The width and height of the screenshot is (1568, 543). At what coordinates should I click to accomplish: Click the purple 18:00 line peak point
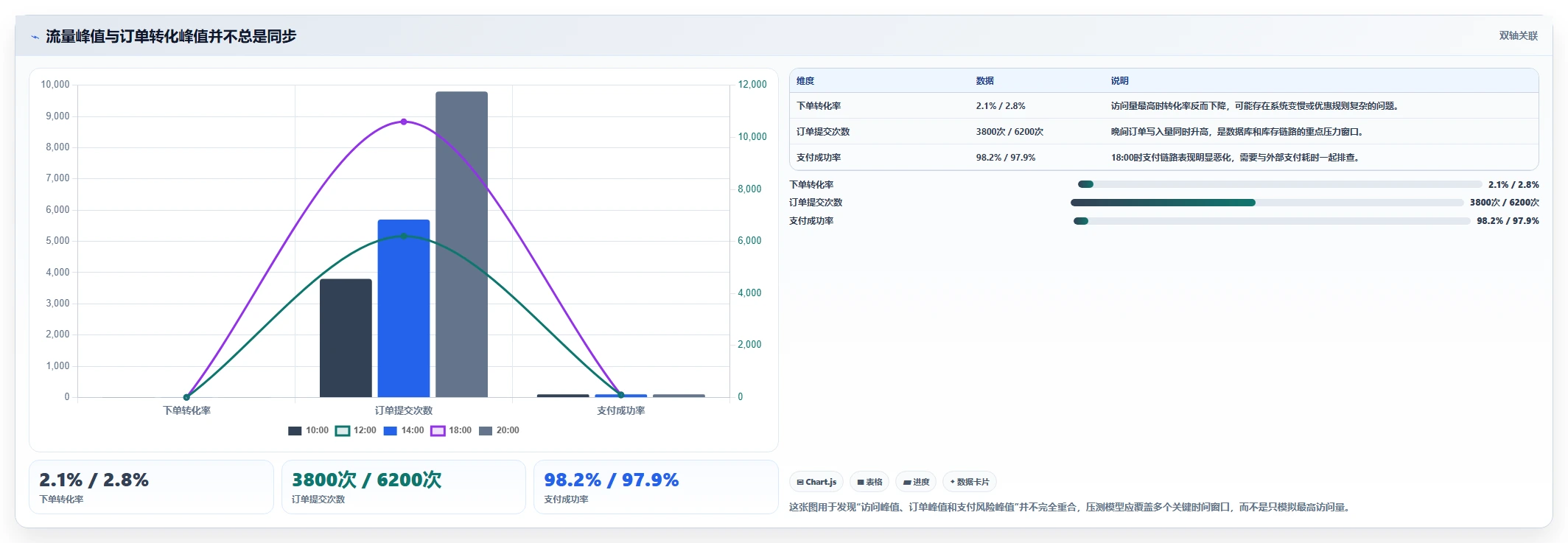404,122
